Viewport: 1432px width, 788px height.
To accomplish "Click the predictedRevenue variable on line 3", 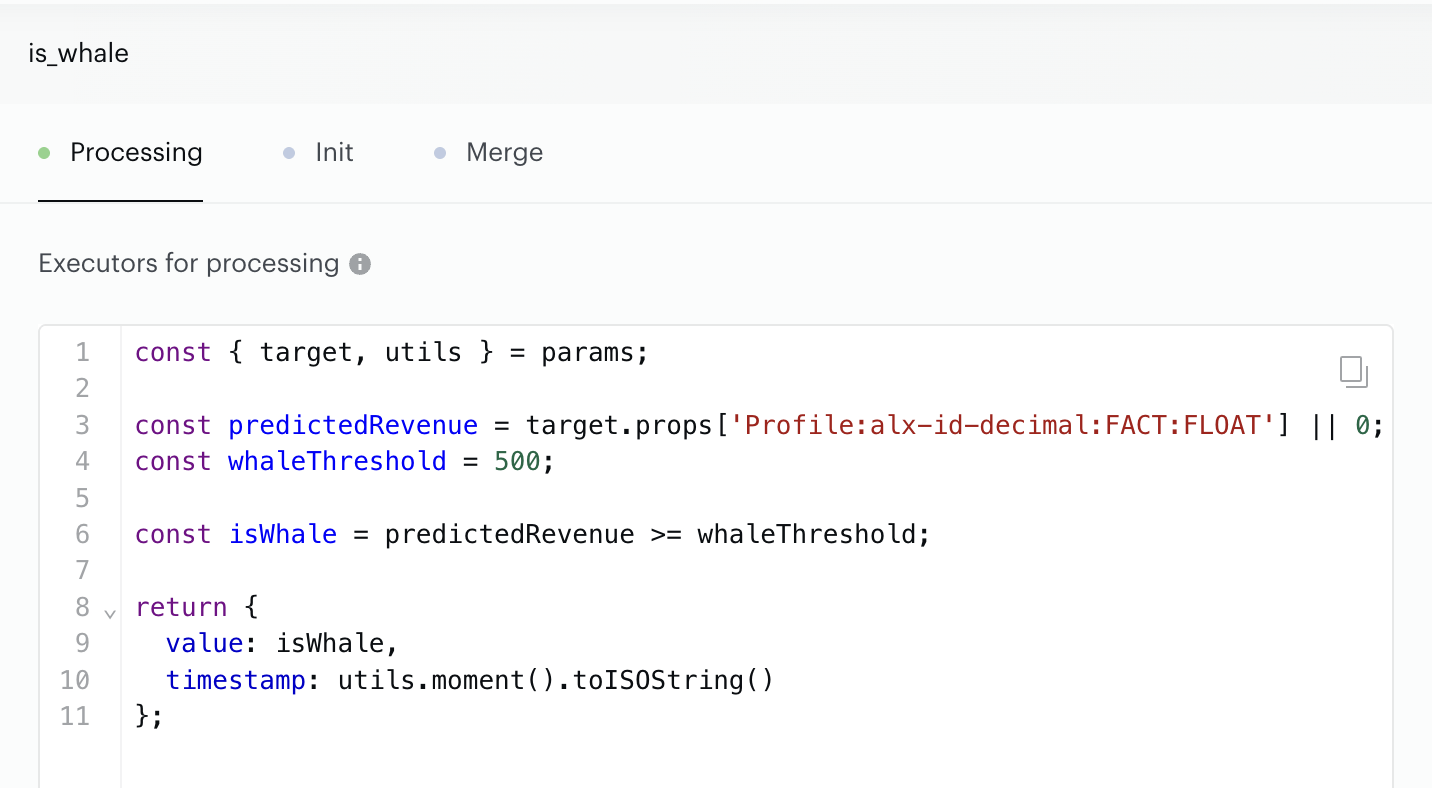I will (x=353, y=425).
